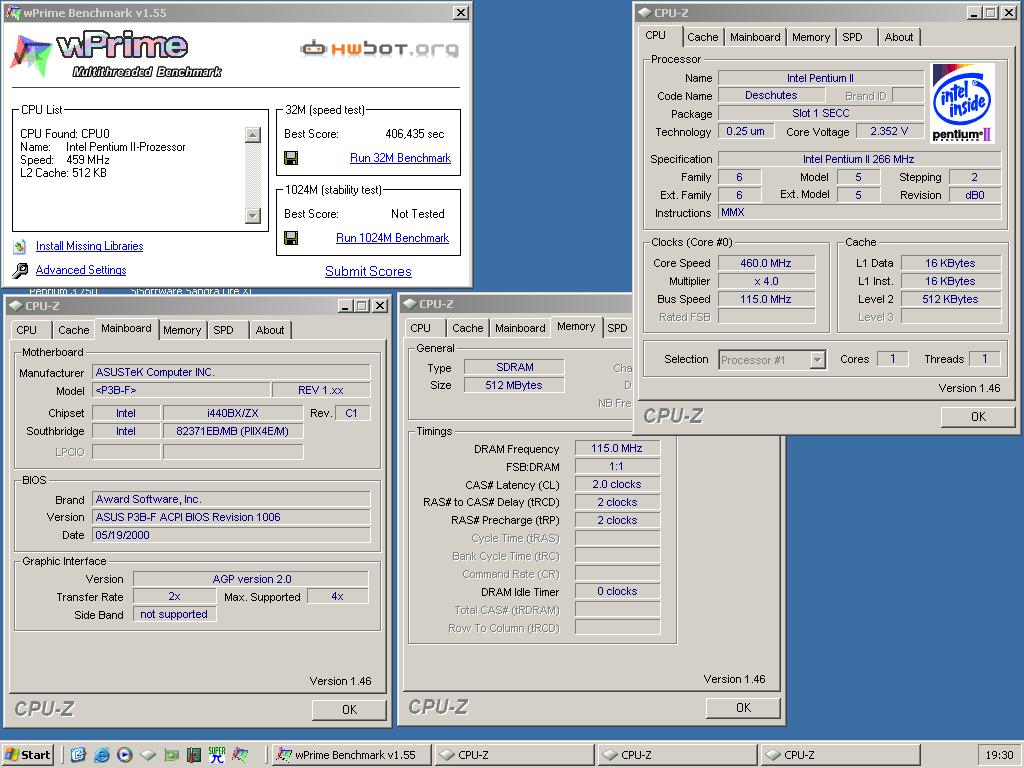Launch Super Pi from quick launch
The image size is (1024, 768).
click(217, 755)
